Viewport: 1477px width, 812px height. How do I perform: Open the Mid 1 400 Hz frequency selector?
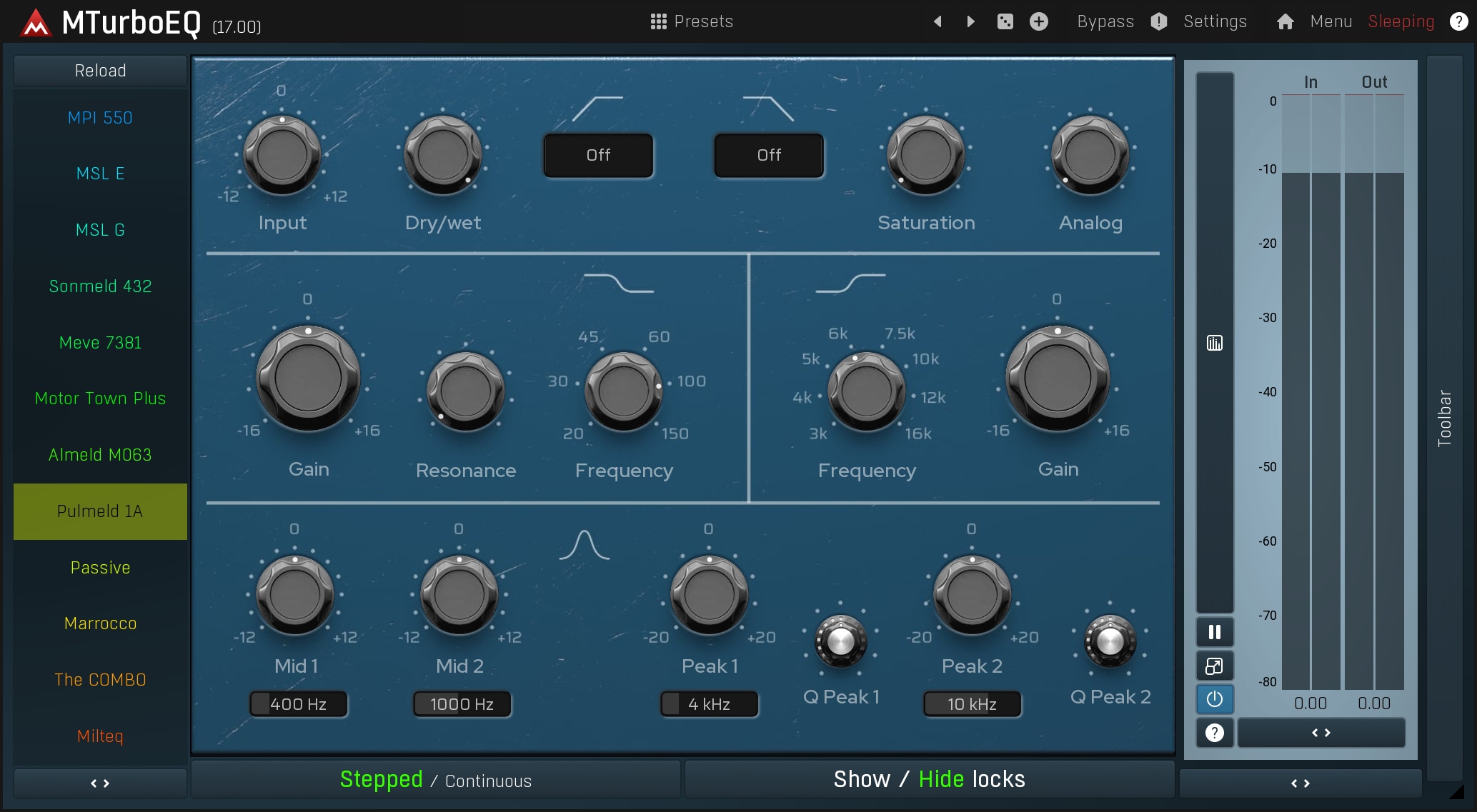[298, 704]
